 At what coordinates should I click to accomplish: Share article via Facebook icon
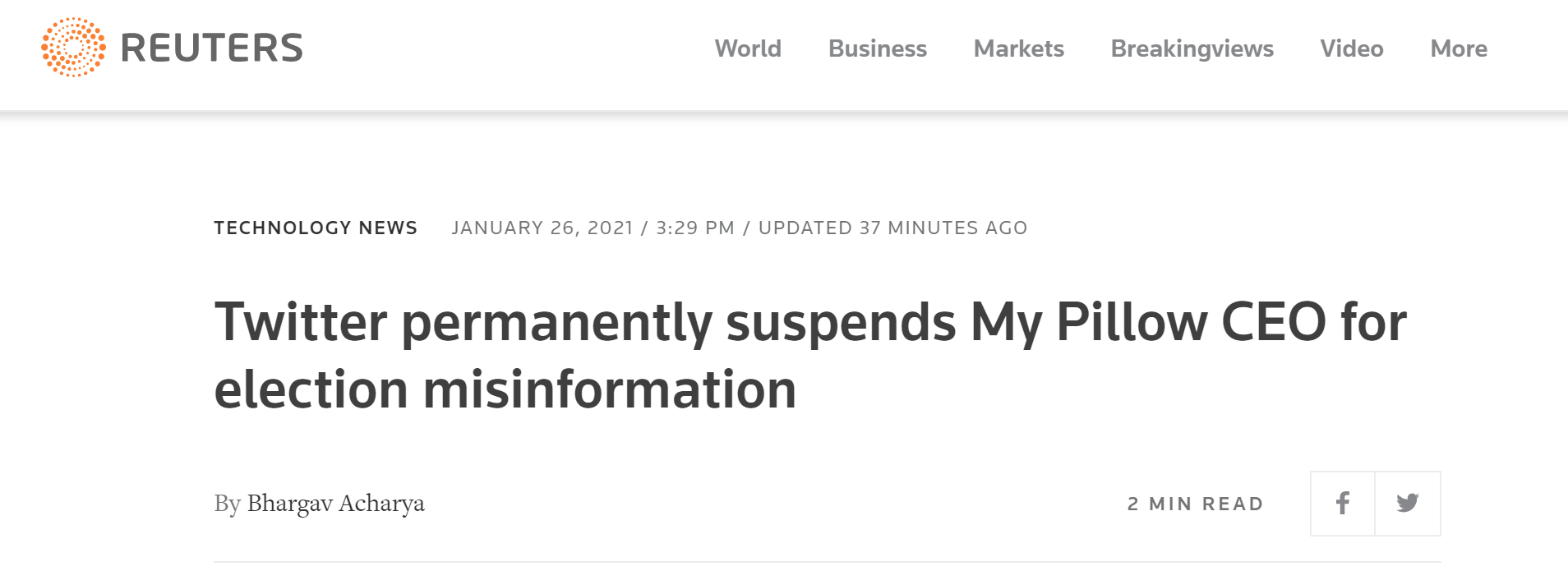coord(1342,504)
